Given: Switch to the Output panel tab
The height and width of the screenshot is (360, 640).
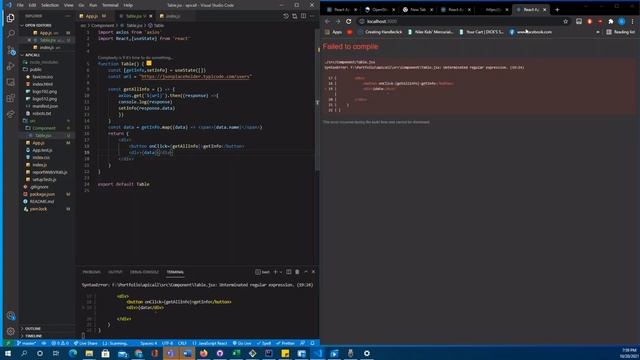Looking at the screenshot, I should point(115,272).
